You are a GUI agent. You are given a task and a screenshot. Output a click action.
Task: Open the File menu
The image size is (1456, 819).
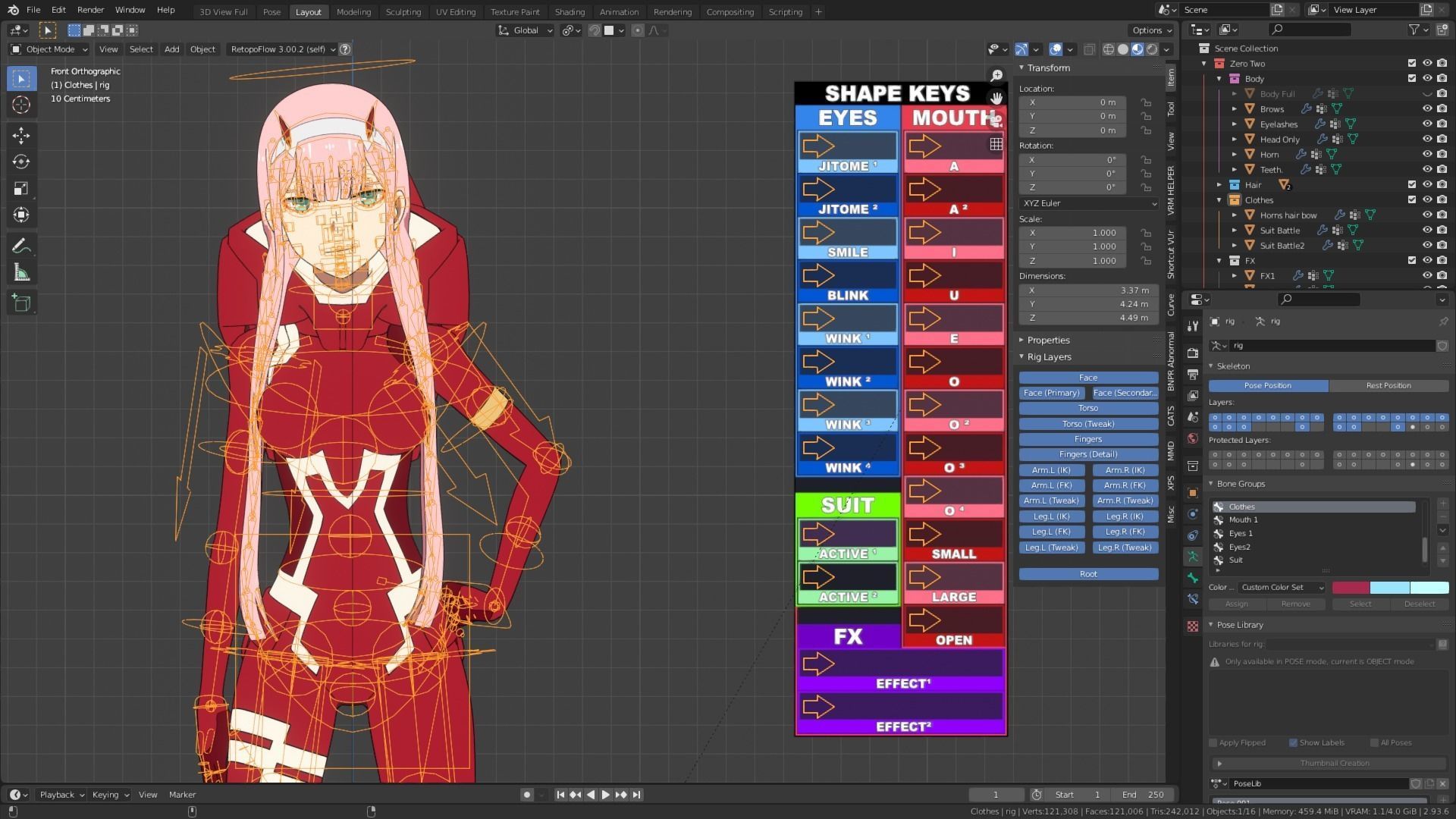click(33, 10)
